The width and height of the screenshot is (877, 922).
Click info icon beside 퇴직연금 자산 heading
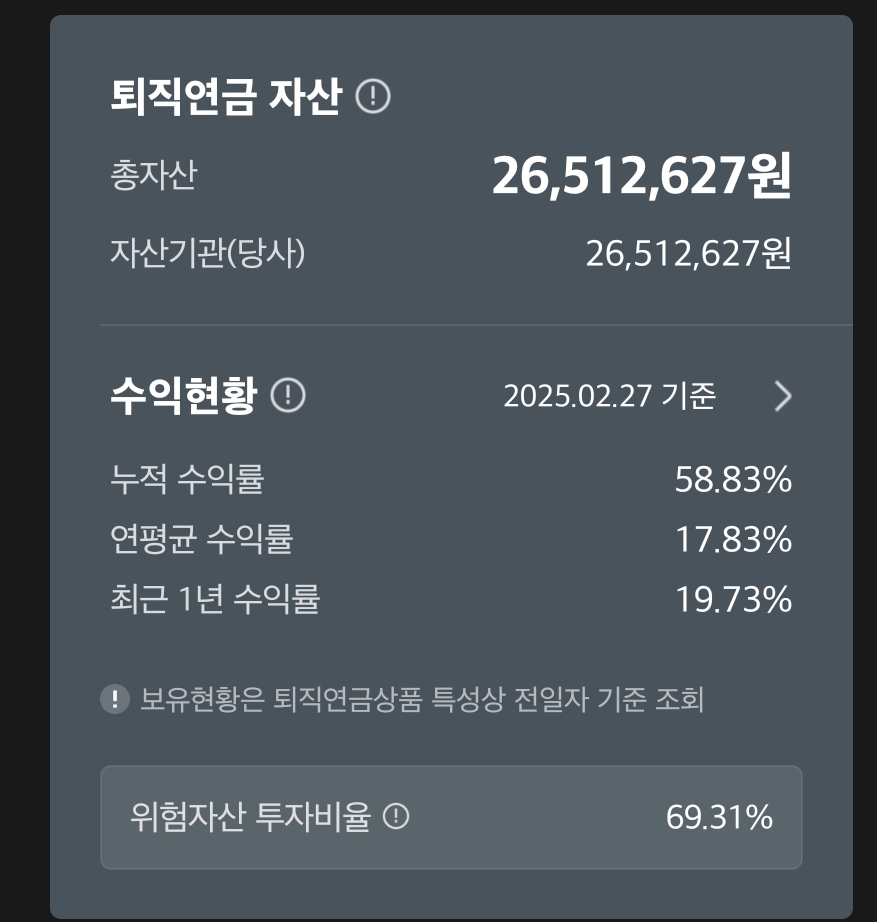[373, 97]
